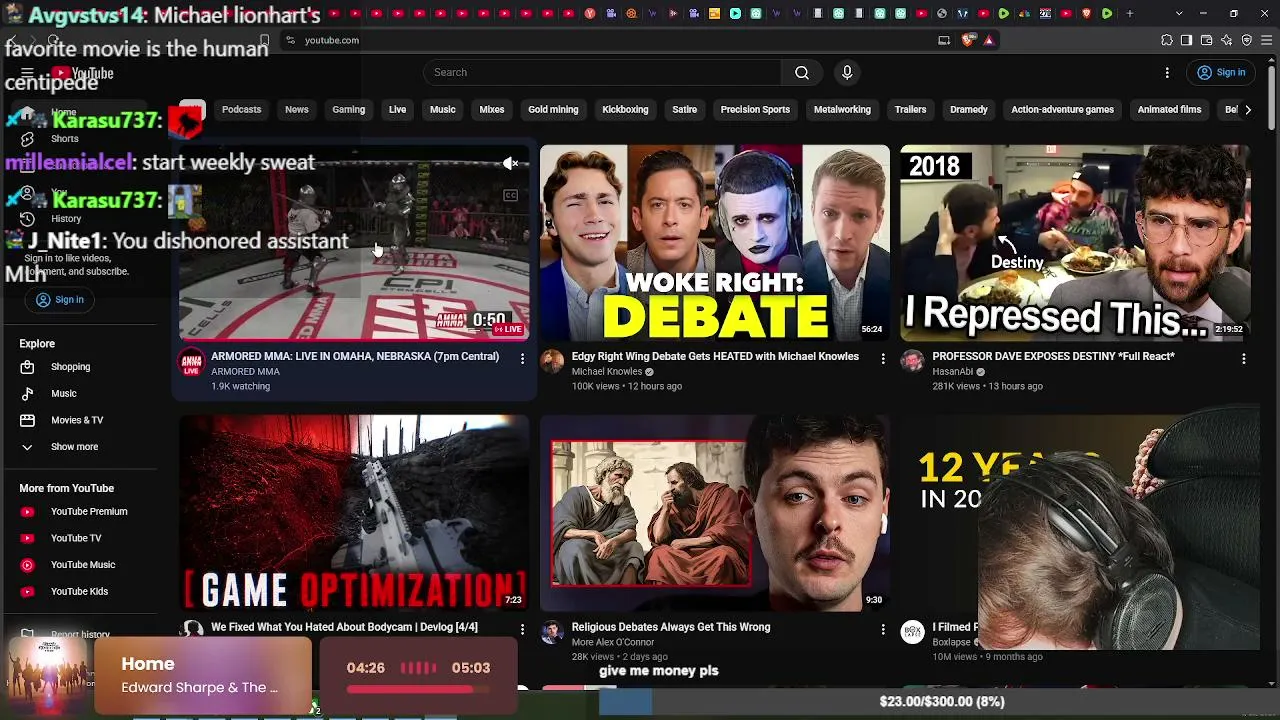Screen dimensions: 1280x720
Task: Open History in the sidebar
Action: pyautogui.click(x=80, y=219)
